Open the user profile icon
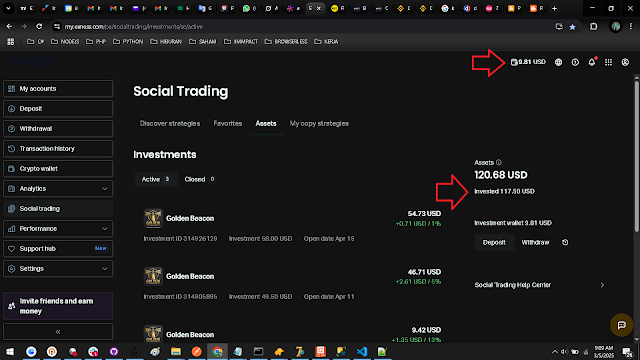This screenshot has height=360, width=640. [625, 62]
